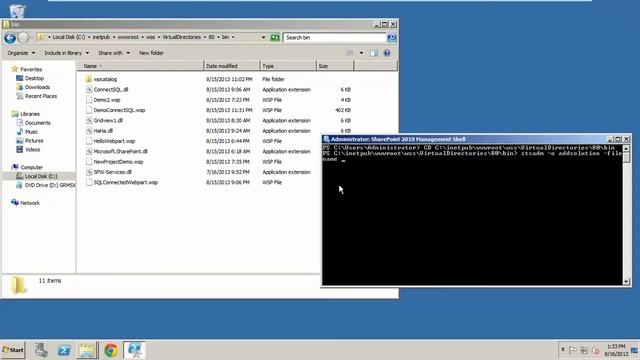Select DemoConnectSQL.wsp file name
Image resolution: width=640 pixels, height=360 pixels.
point(119,110)
